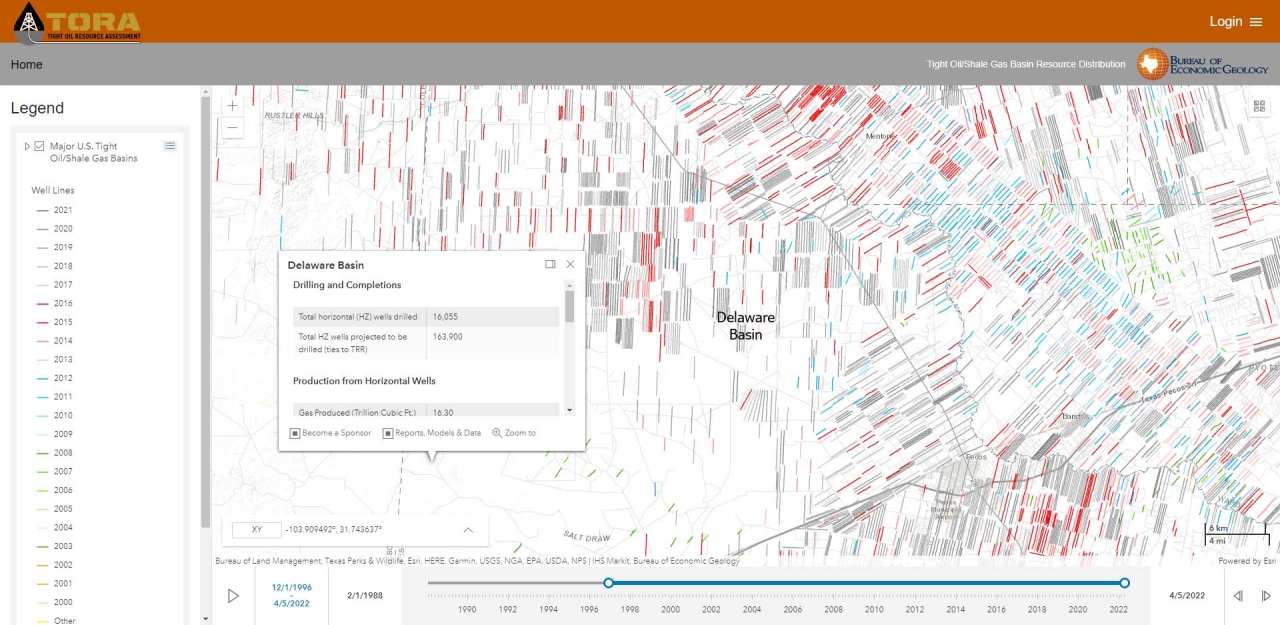Open the Login hamburger menu icon
The image size is (1280, 625).
pyautogui.click(x=1256, y=22)
